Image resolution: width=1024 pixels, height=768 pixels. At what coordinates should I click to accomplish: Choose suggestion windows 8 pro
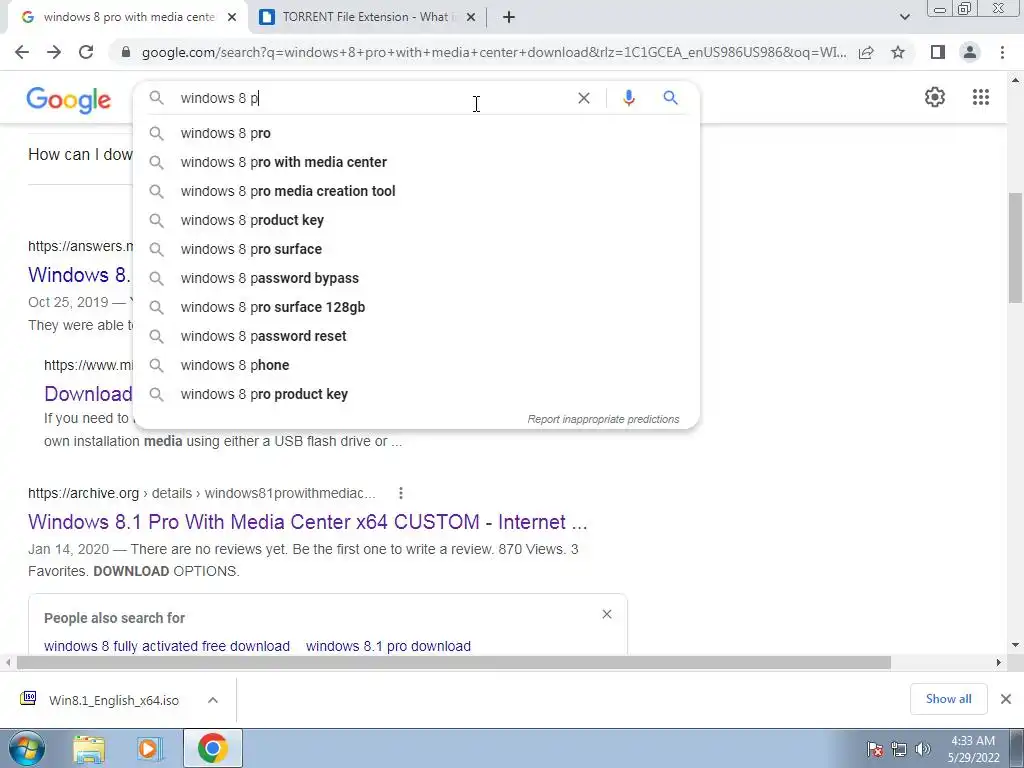tap(416, 133)
